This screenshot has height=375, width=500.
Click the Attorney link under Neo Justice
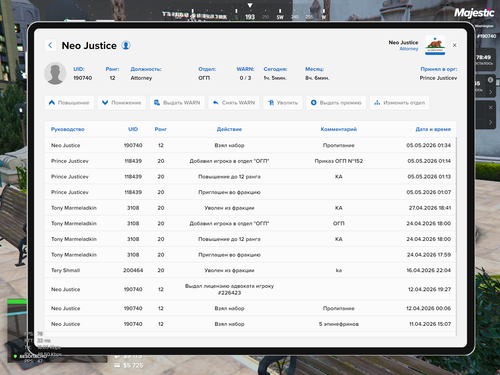point(409,49)
